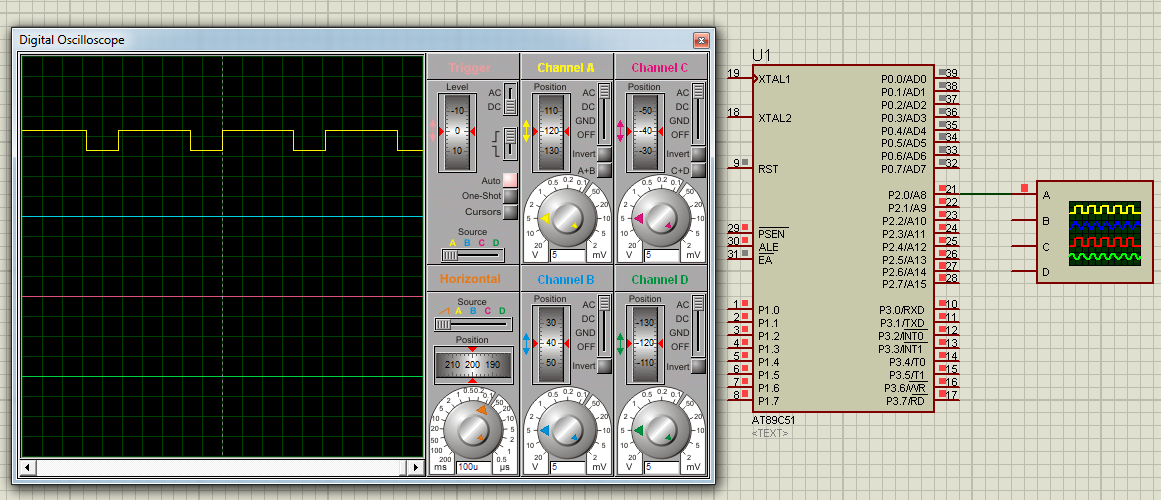Click Channel C volts value field
Screen dimensions: 1161x500
tap(661, 255)
